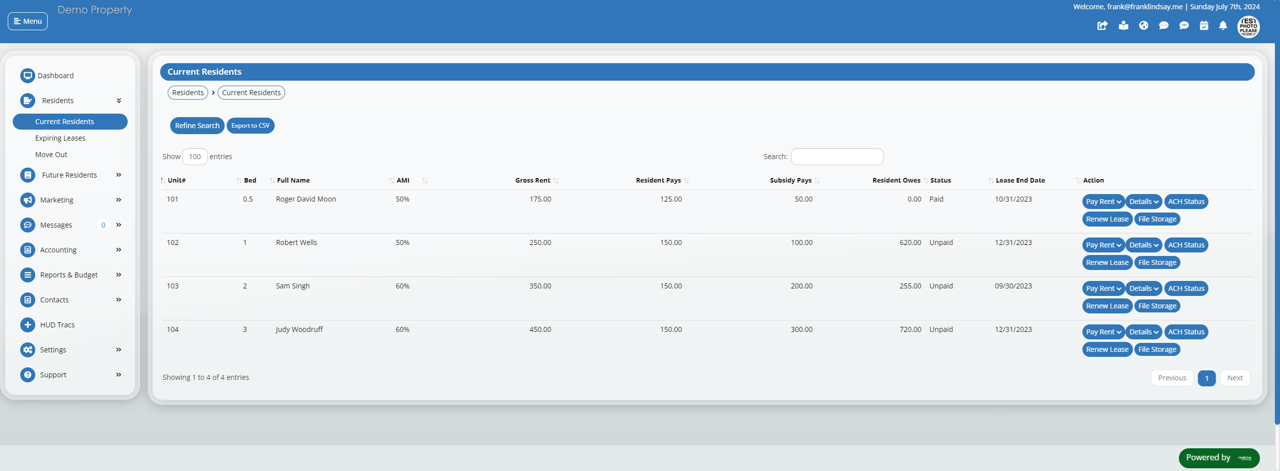Expand the Marketing menu chevron
Screen dimensions: 1280x471
click(119, 200)
